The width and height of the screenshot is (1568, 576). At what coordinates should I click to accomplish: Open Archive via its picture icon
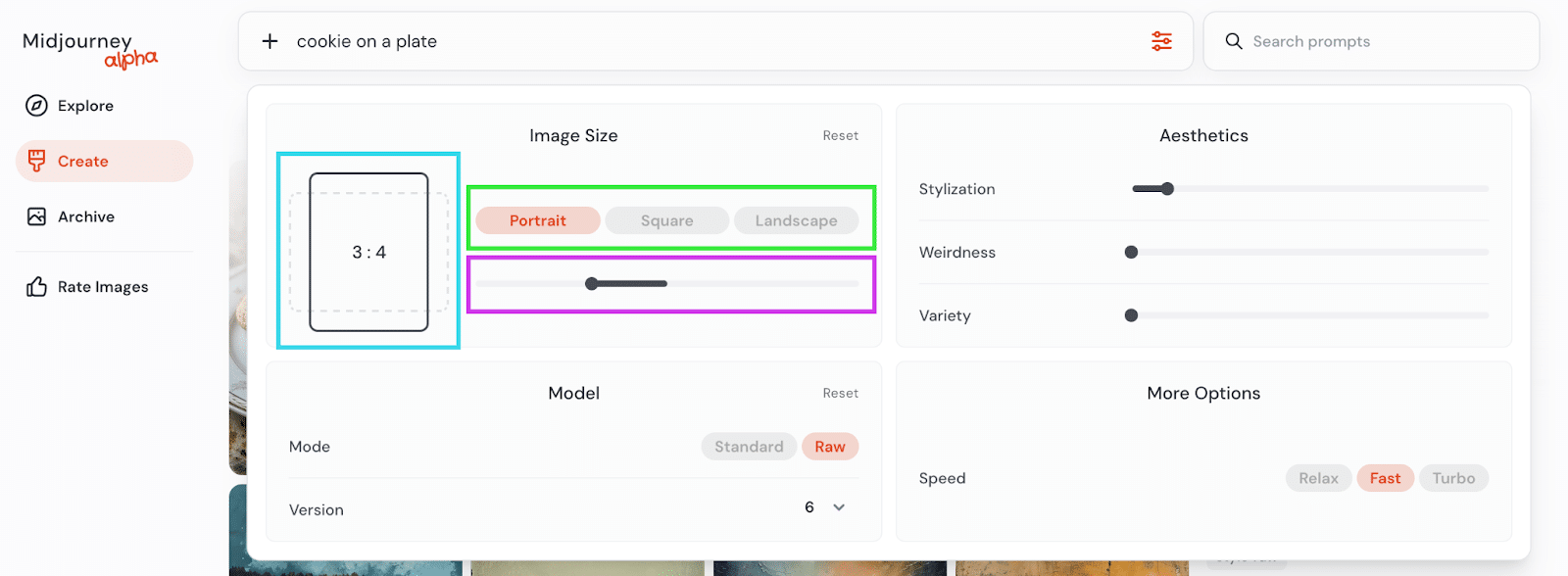(x=36, y=216)
